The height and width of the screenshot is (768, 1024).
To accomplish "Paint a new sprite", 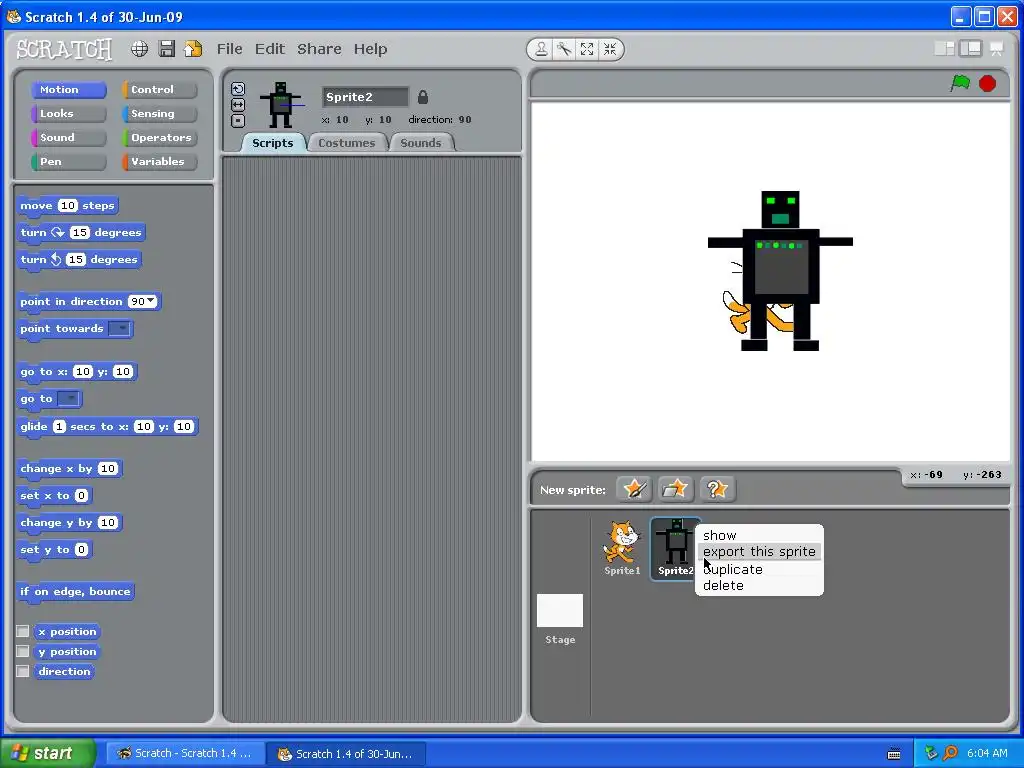I will [x=634, y=489].
